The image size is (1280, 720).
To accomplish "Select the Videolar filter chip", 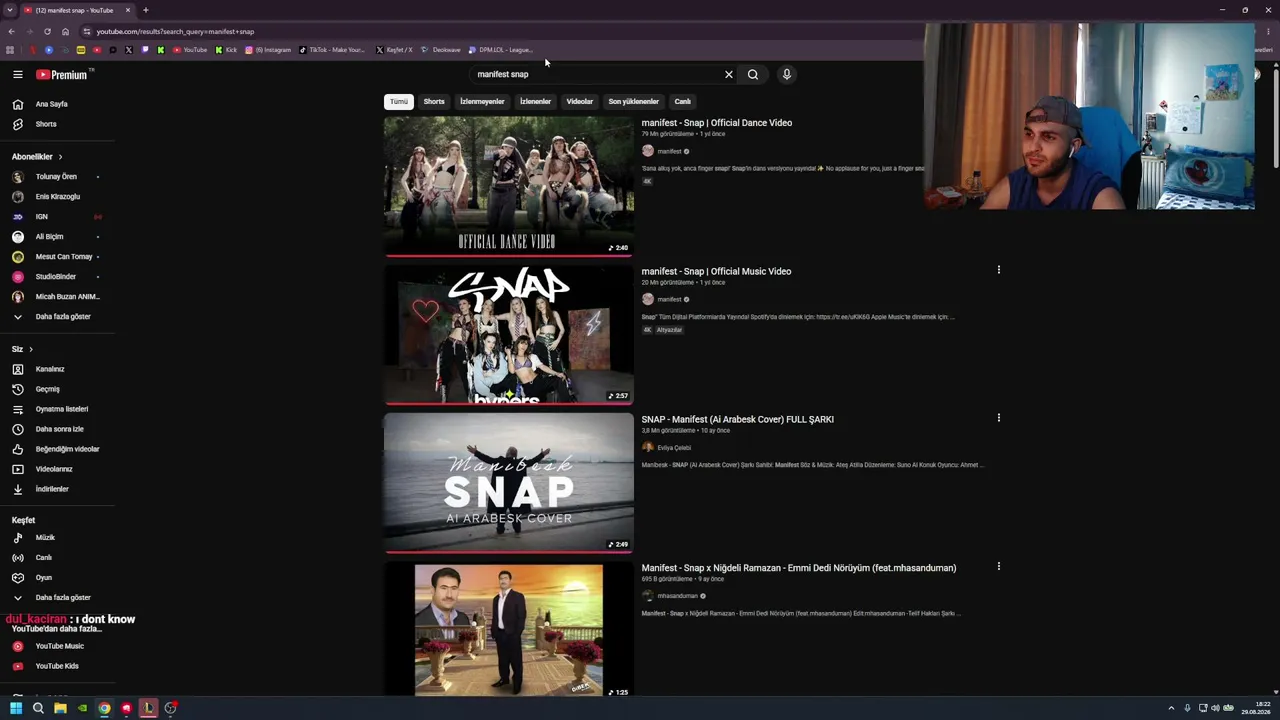I will [580, 101].
